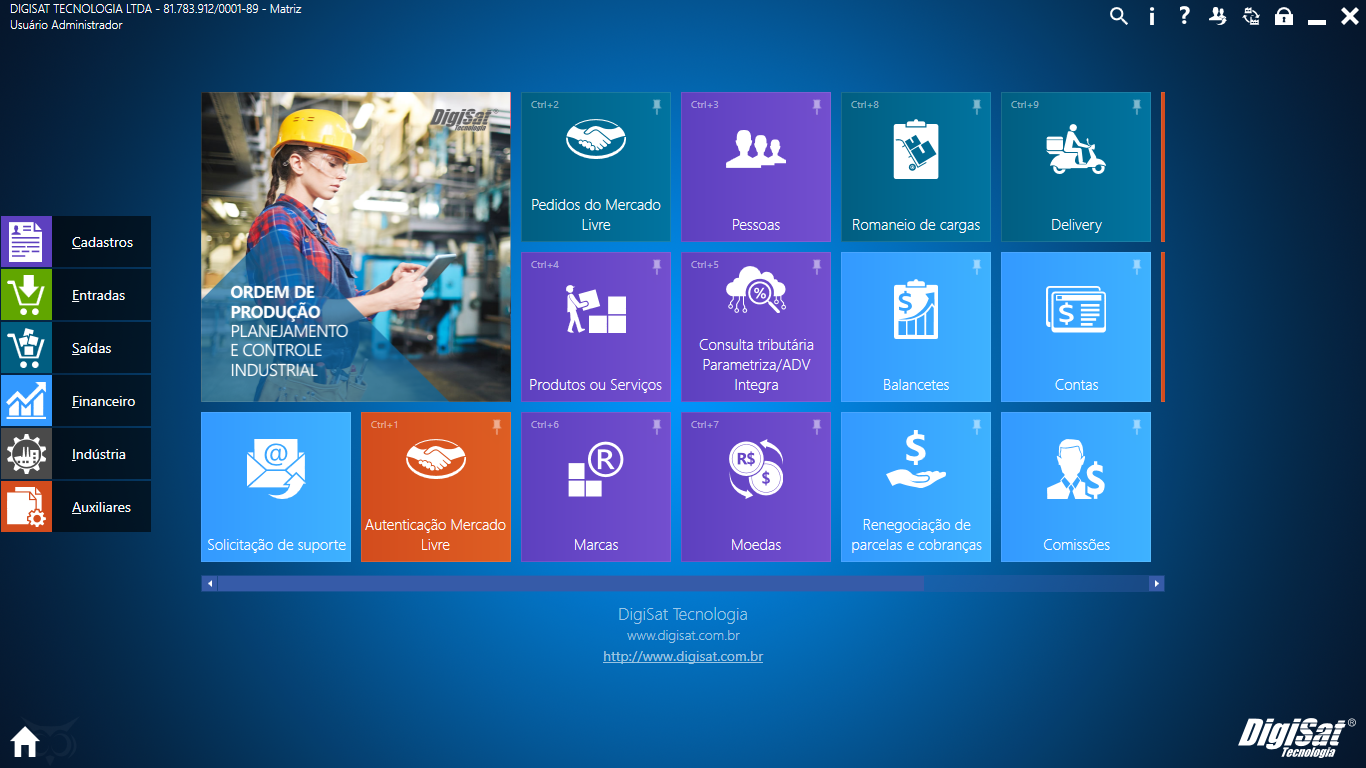
Task: Open the Entradas menu
Action: tap(76, 295)
